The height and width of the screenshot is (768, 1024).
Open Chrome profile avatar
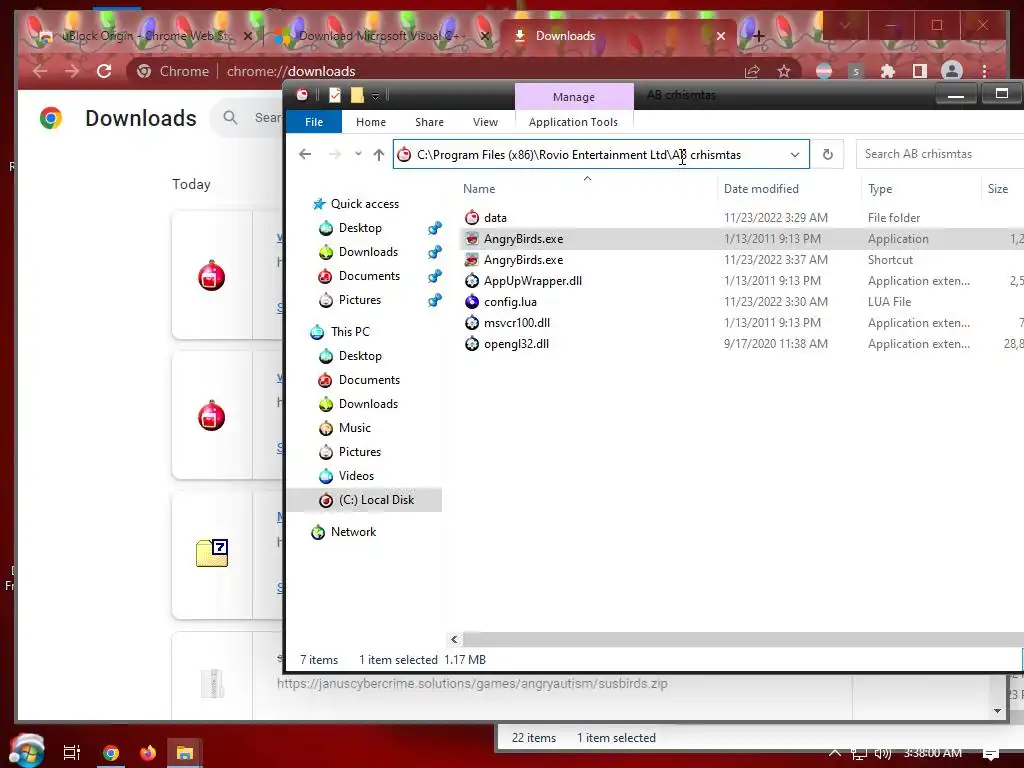(x=952, y=71)
